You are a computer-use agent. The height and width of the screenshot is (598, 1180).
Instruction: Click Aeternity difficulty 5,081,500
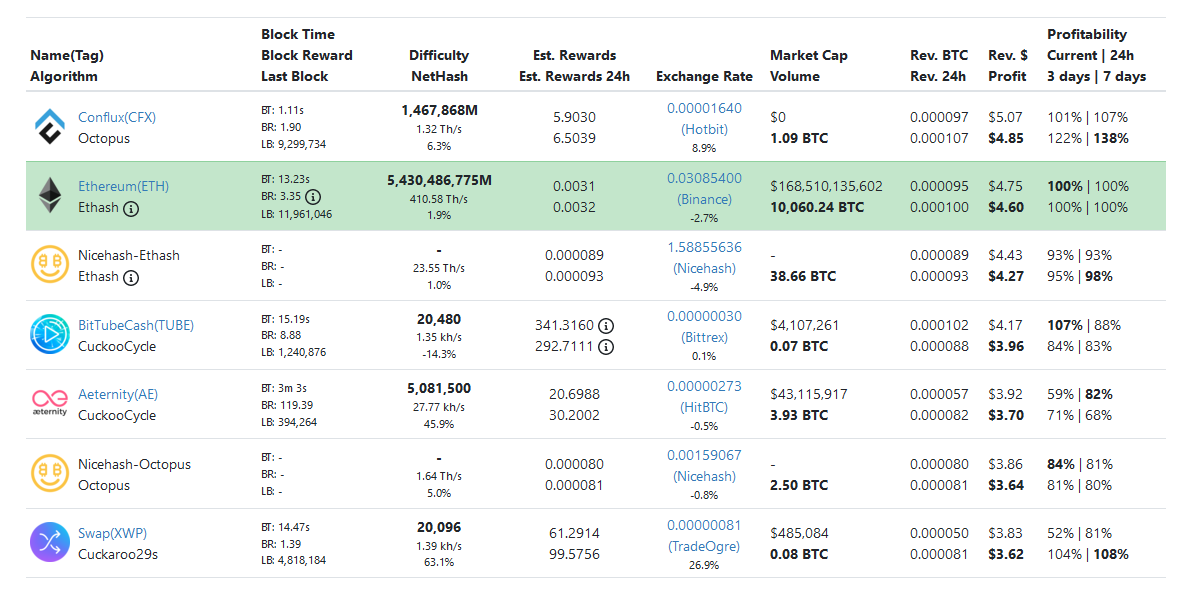click(439, 389)
